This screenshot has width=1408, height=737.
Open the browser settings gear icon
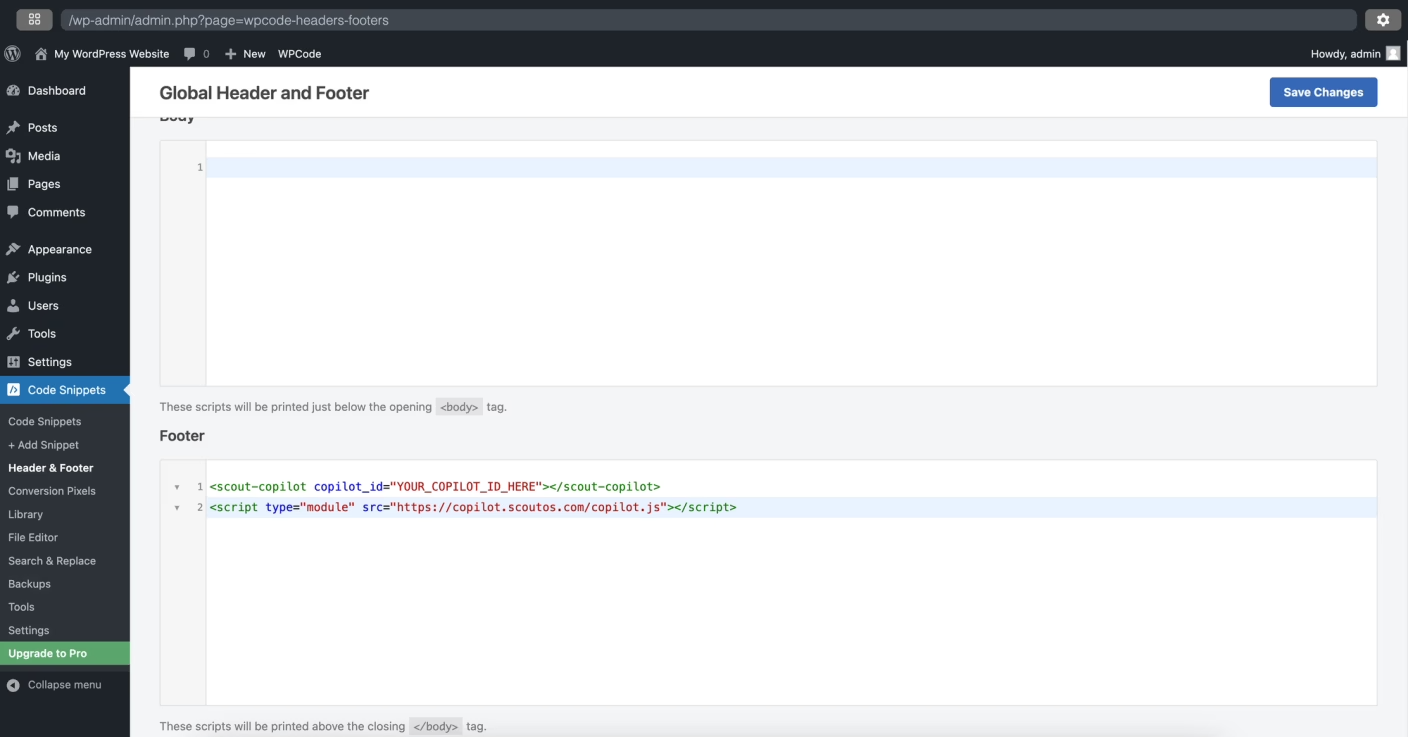tap(1383, 20)
